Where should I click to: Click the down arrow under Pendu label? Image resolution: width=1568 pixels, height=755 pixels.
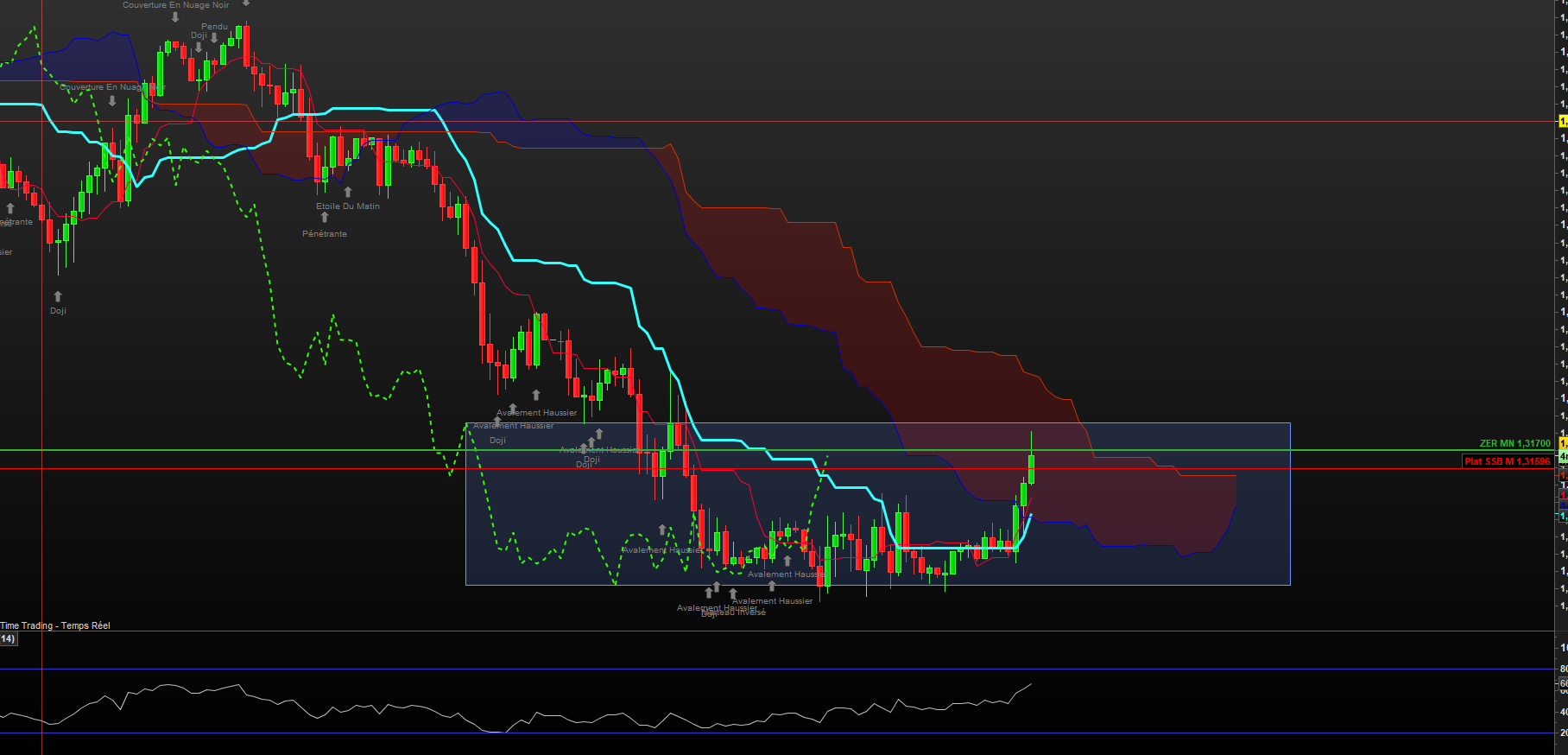(214, 38)
